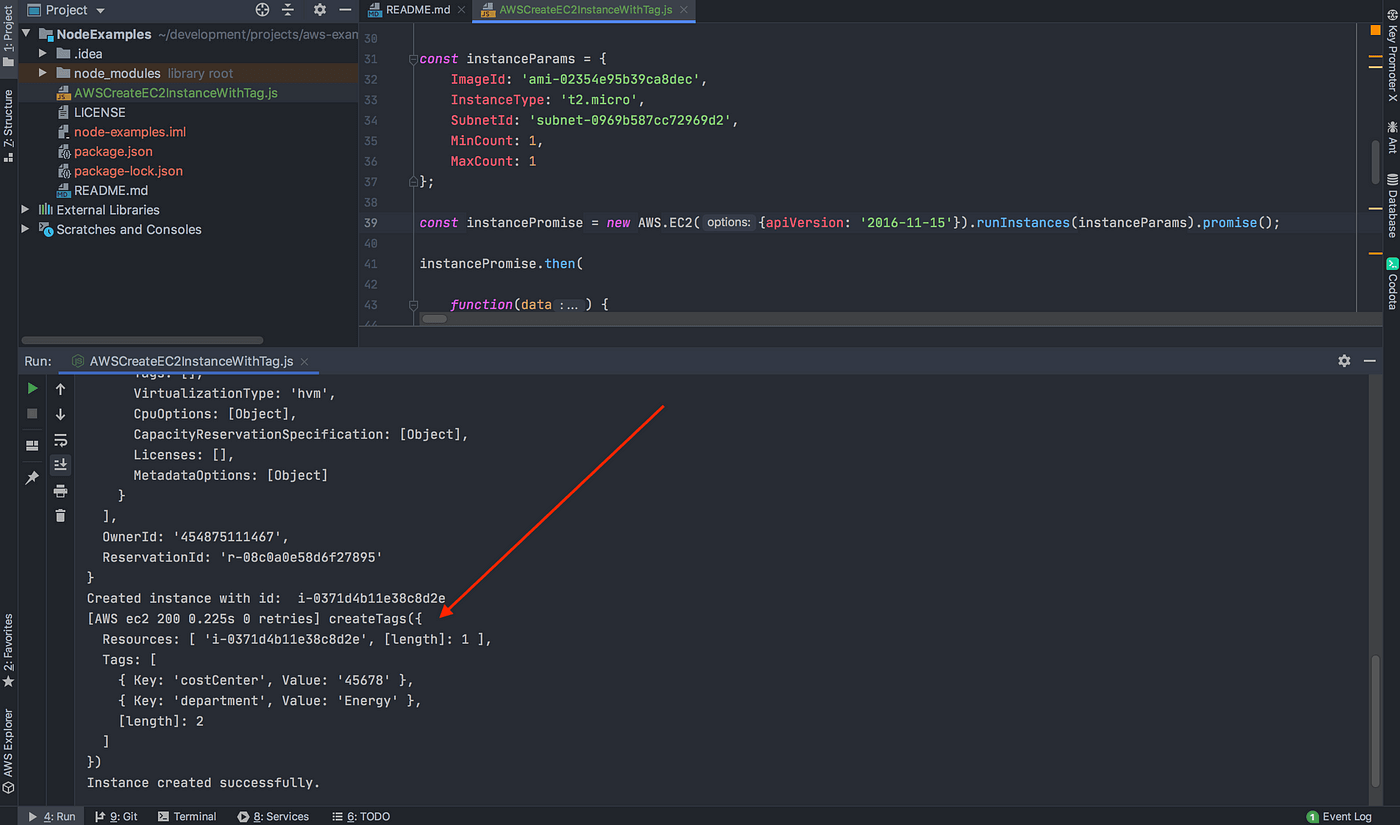Open the Database tool window
1400x825 pixels.
coord(1391,205)
